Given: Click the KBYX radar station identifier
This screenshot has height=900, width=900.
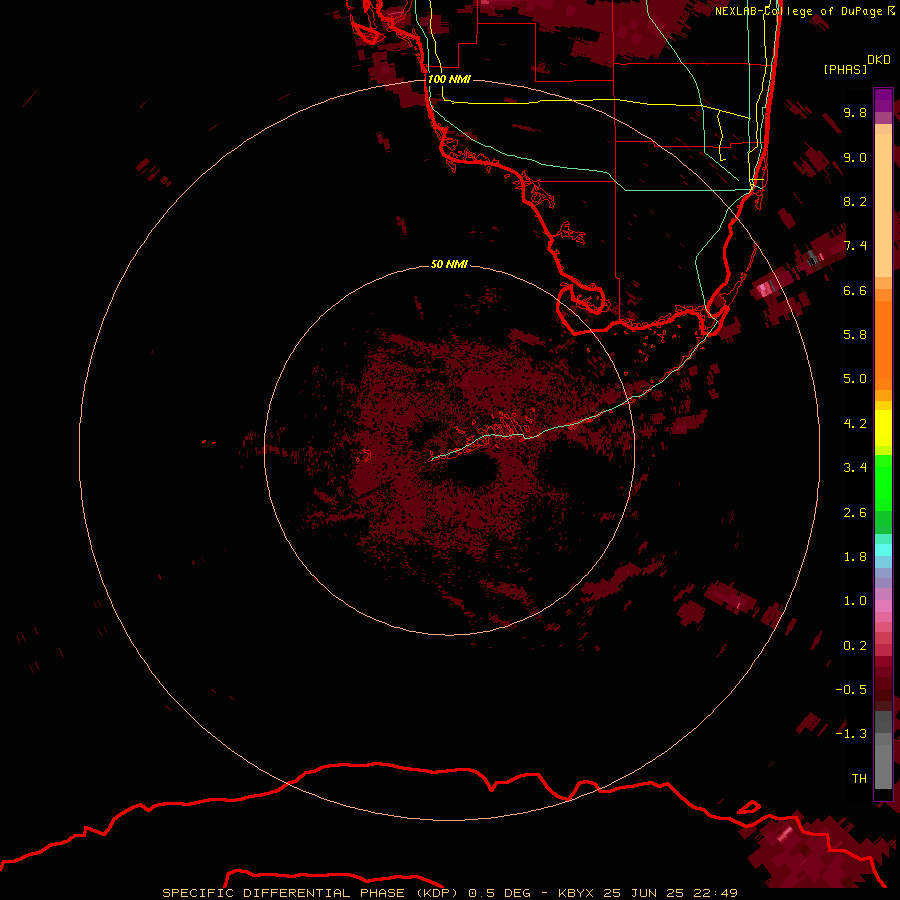Looking at the screenshot, I should [x=577, y=893].
